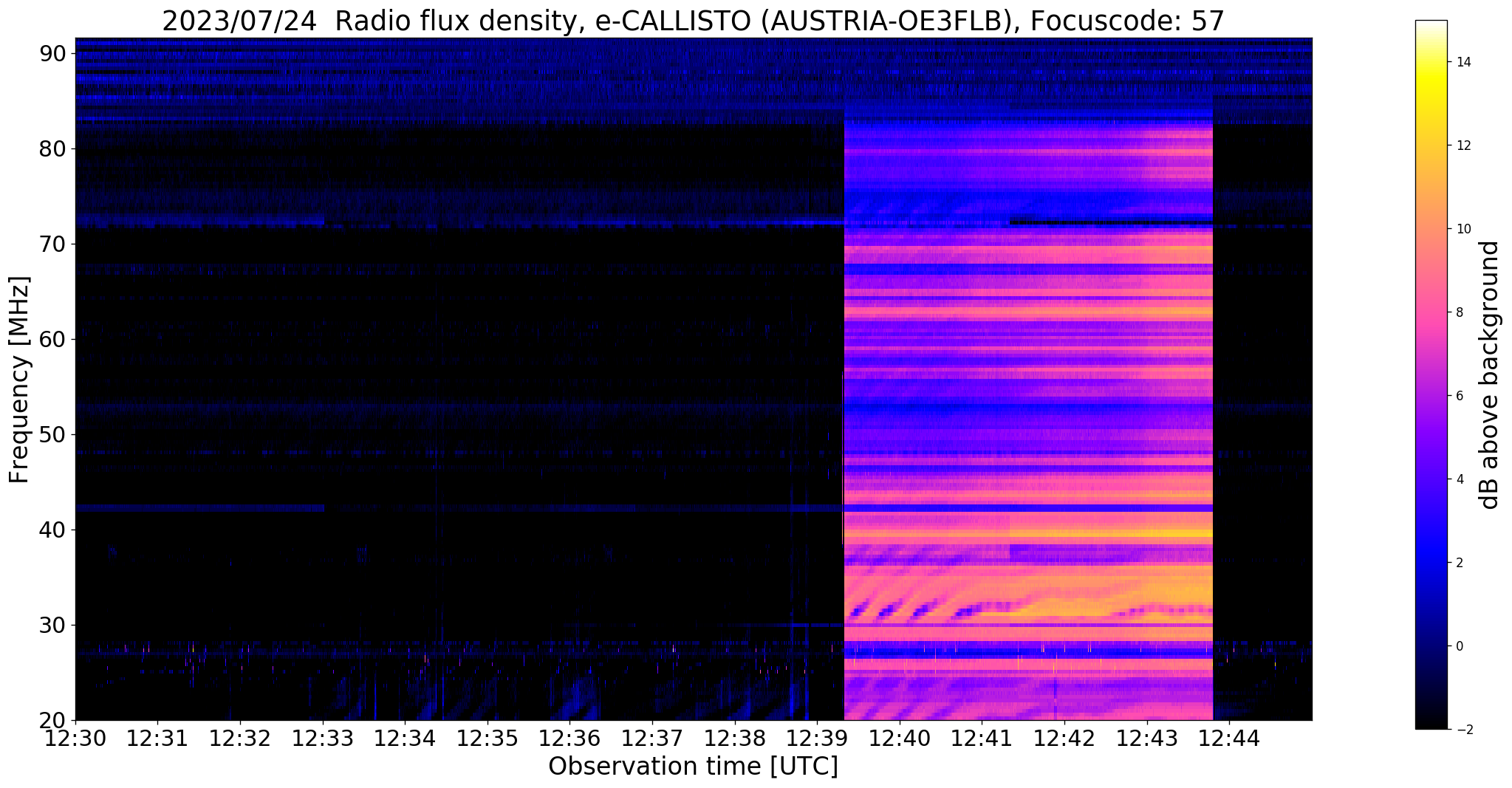Click the 12:44 time tick label

click(1229, 738)
